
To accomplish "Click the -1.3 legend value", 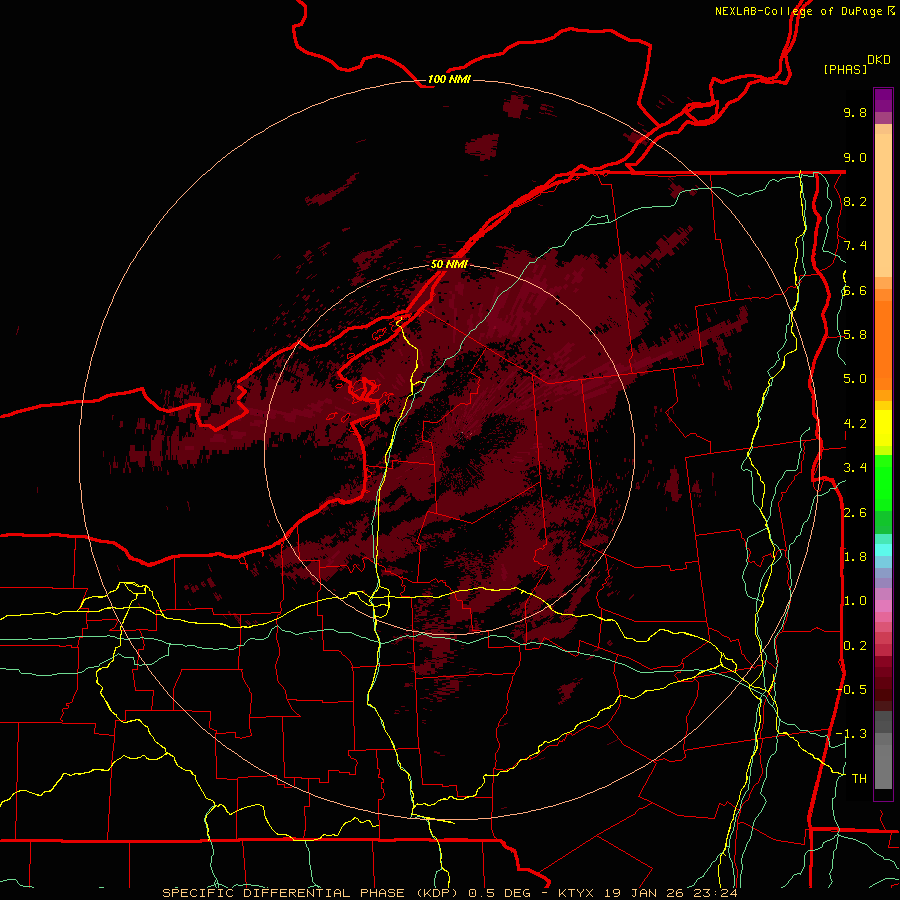I will [852, 734].
